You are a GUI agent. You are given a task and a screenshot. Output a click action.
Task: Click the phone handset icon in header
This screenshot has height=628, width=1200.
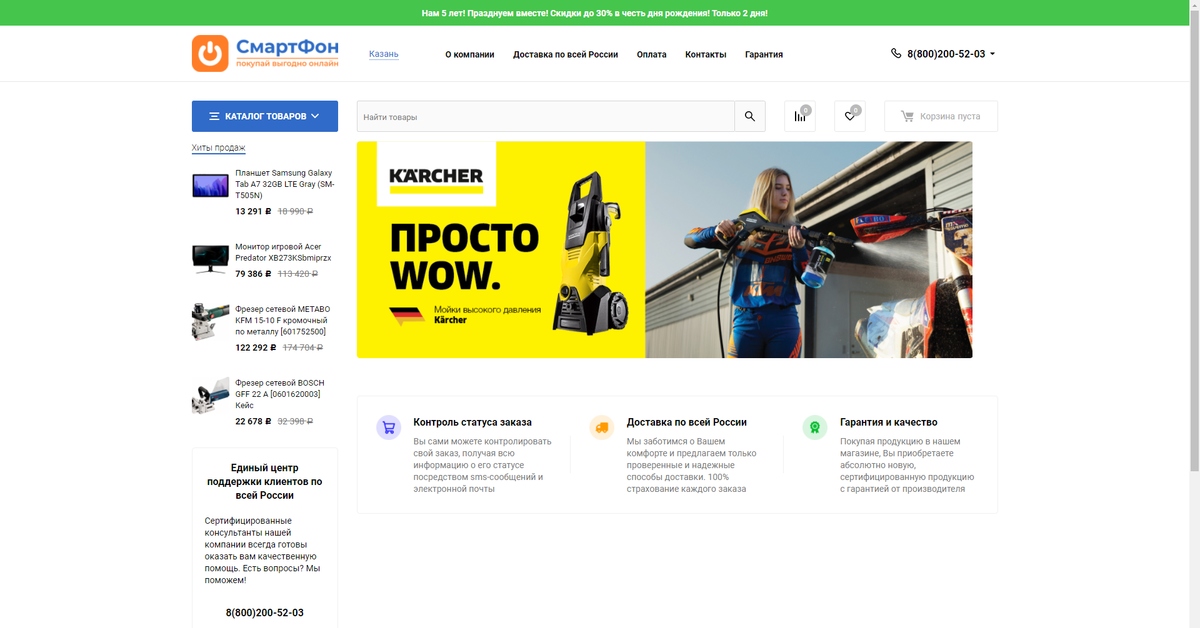(896, 53)
